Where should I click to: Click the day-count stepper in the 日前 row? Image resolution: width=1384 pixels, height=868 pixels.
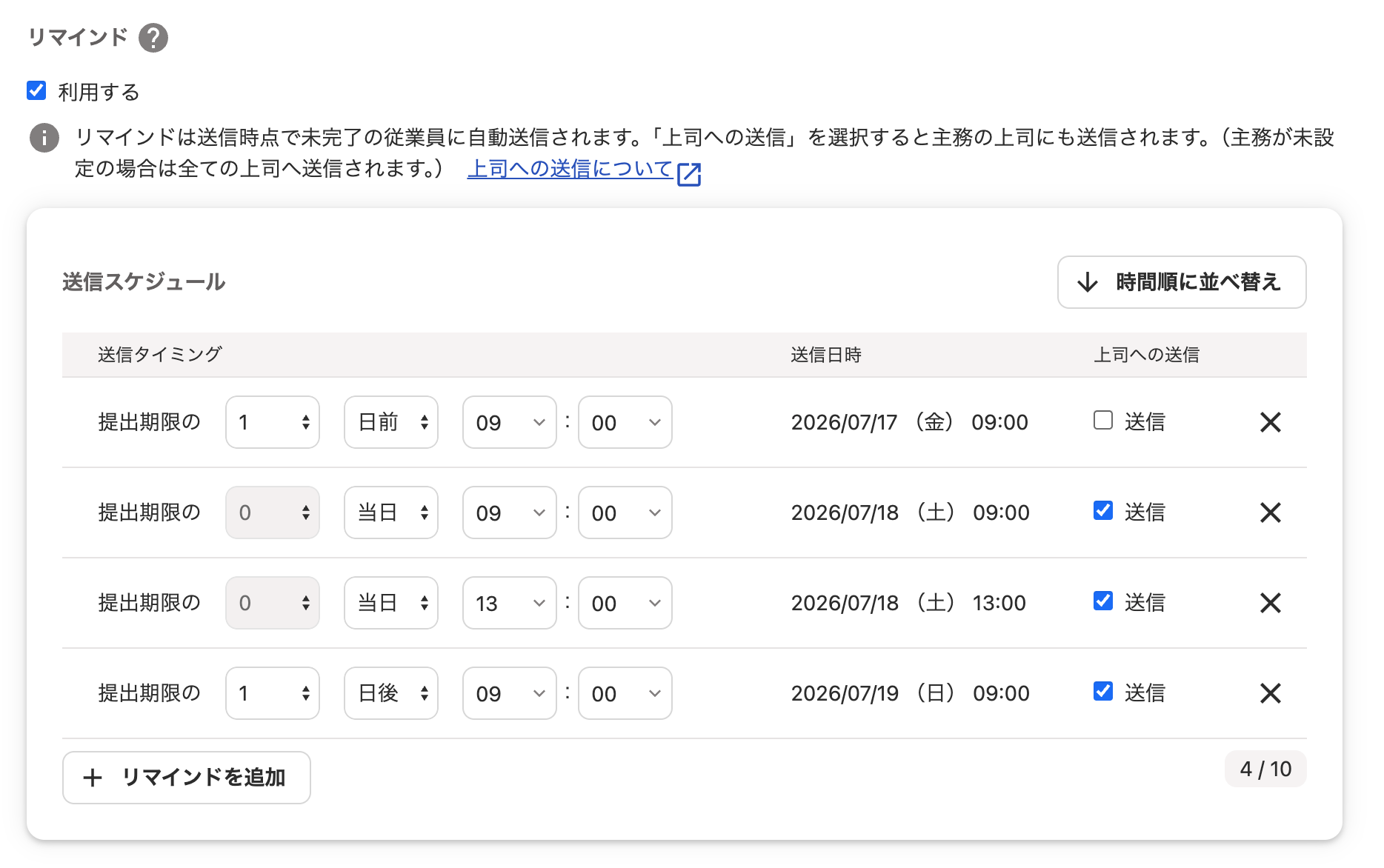pyautogui.click(x=273, y=422)
